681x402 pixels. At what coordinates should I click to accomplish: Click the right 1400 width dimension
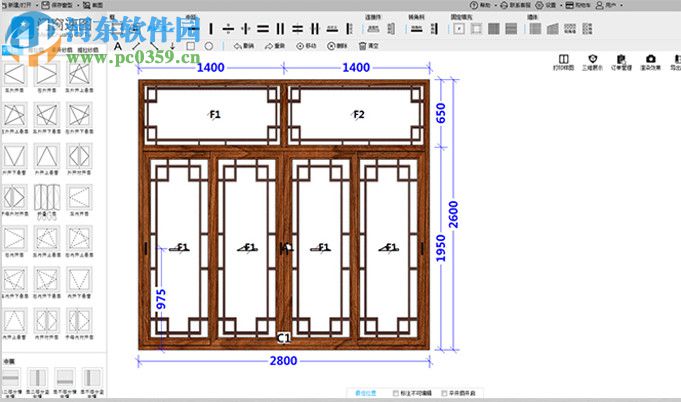point(356,68)
